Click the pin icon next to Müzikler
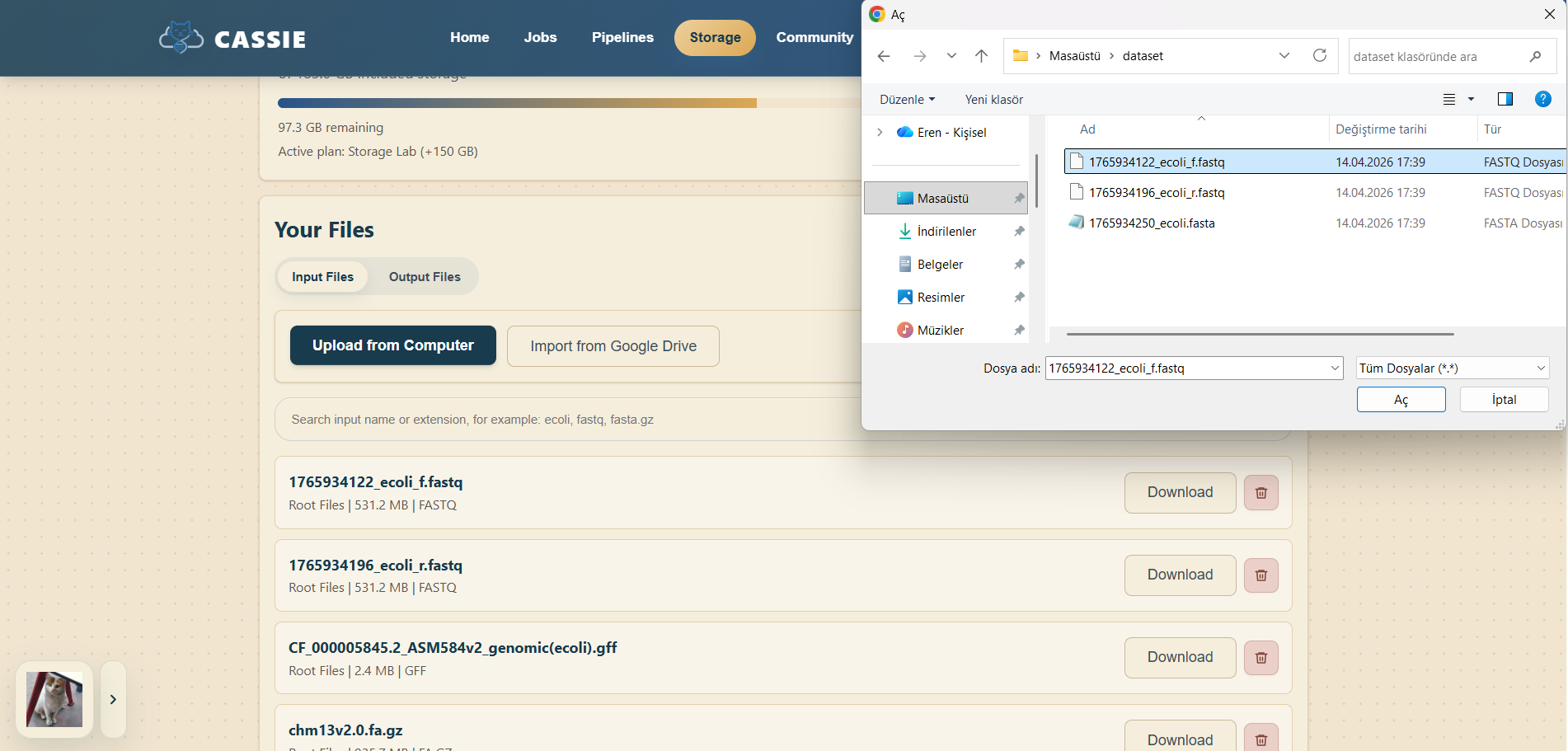 point(1019,330)
